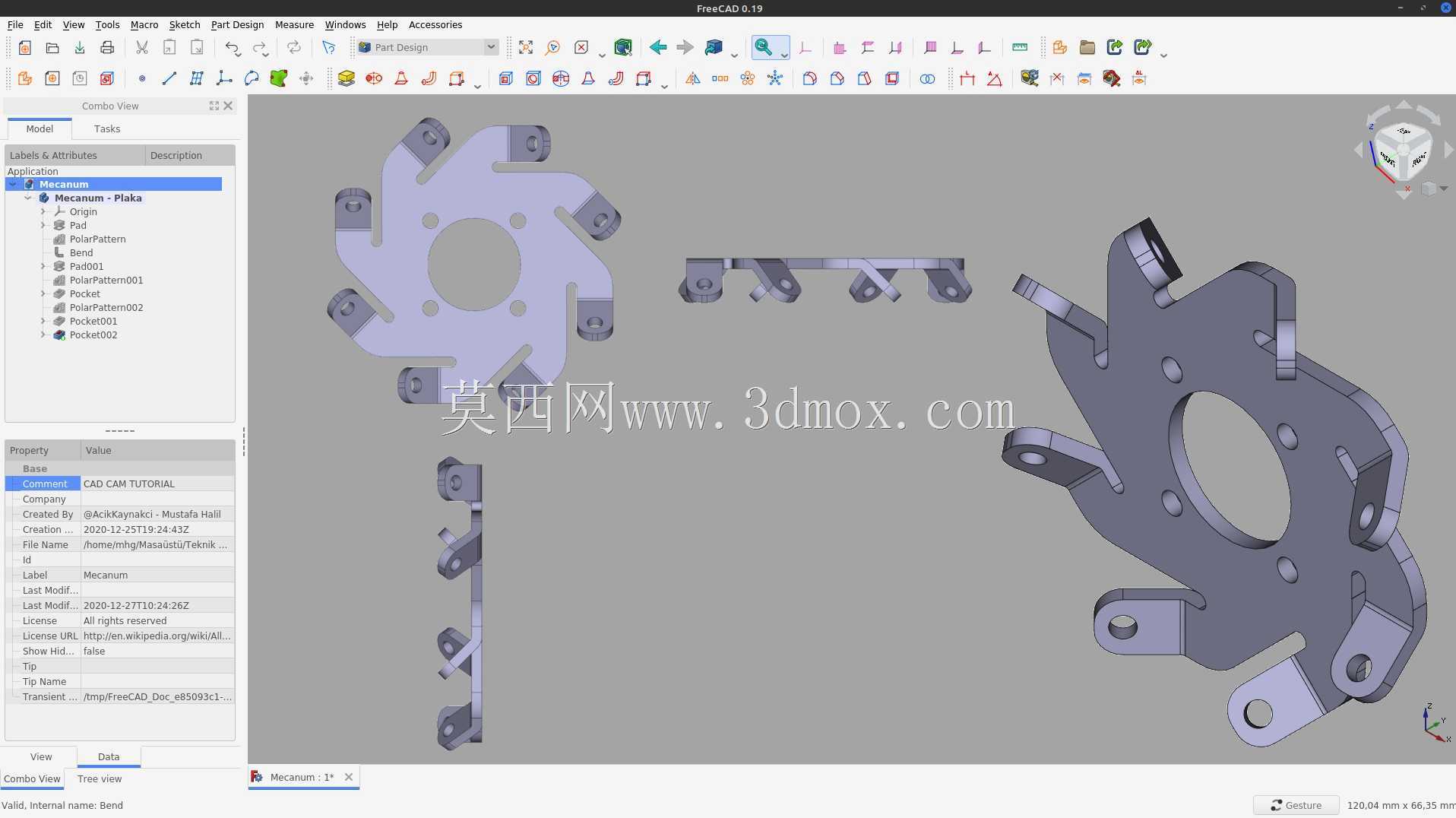Click the Create body icon
1456x818 pixels.
24,78
